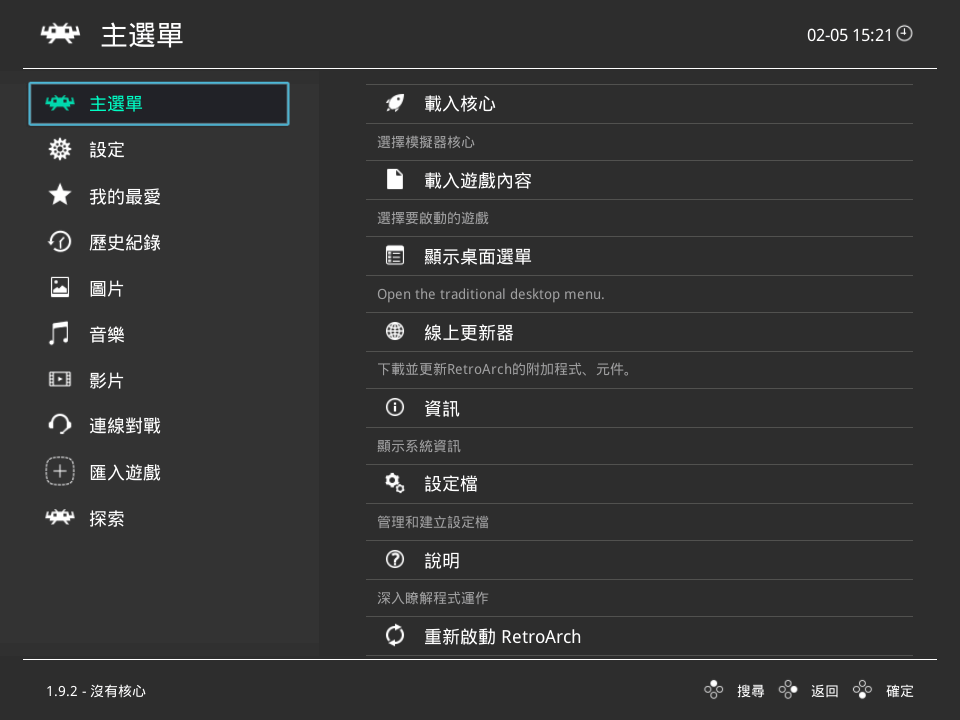Click the music note icon beside 音樂
This screenshot has width=960, height=720.
pyautogui.click(x=60, y=334)
